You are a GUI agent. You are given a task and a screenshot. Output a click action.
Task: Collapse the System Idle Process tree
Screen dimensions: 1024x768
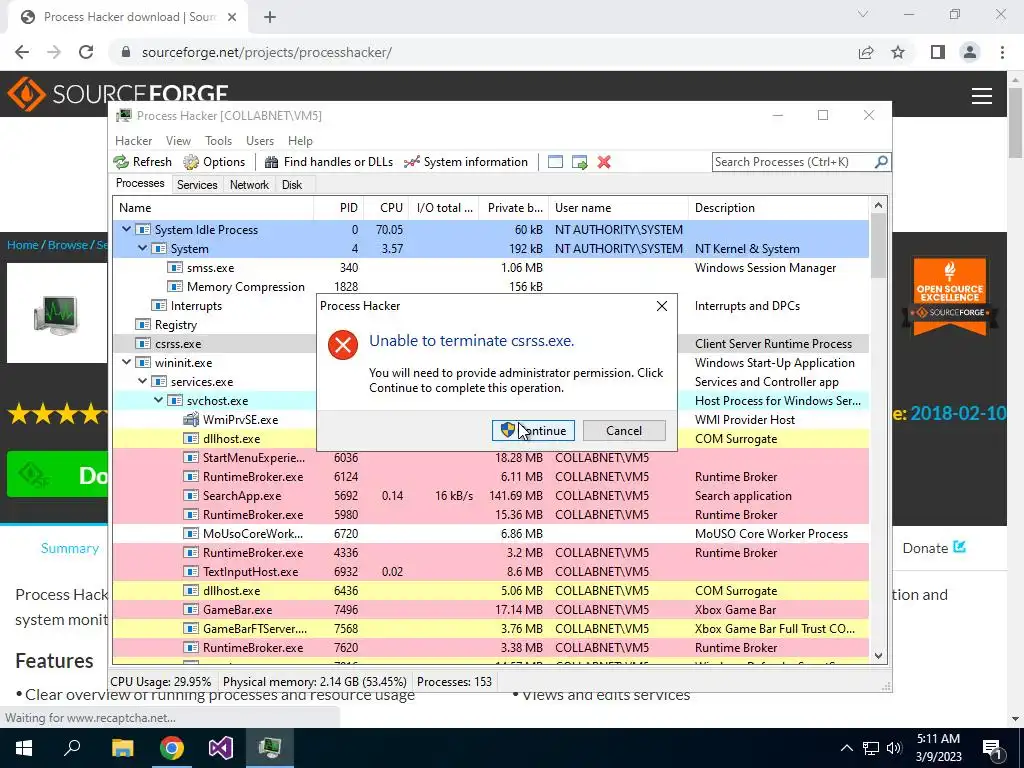click(126, 229)
